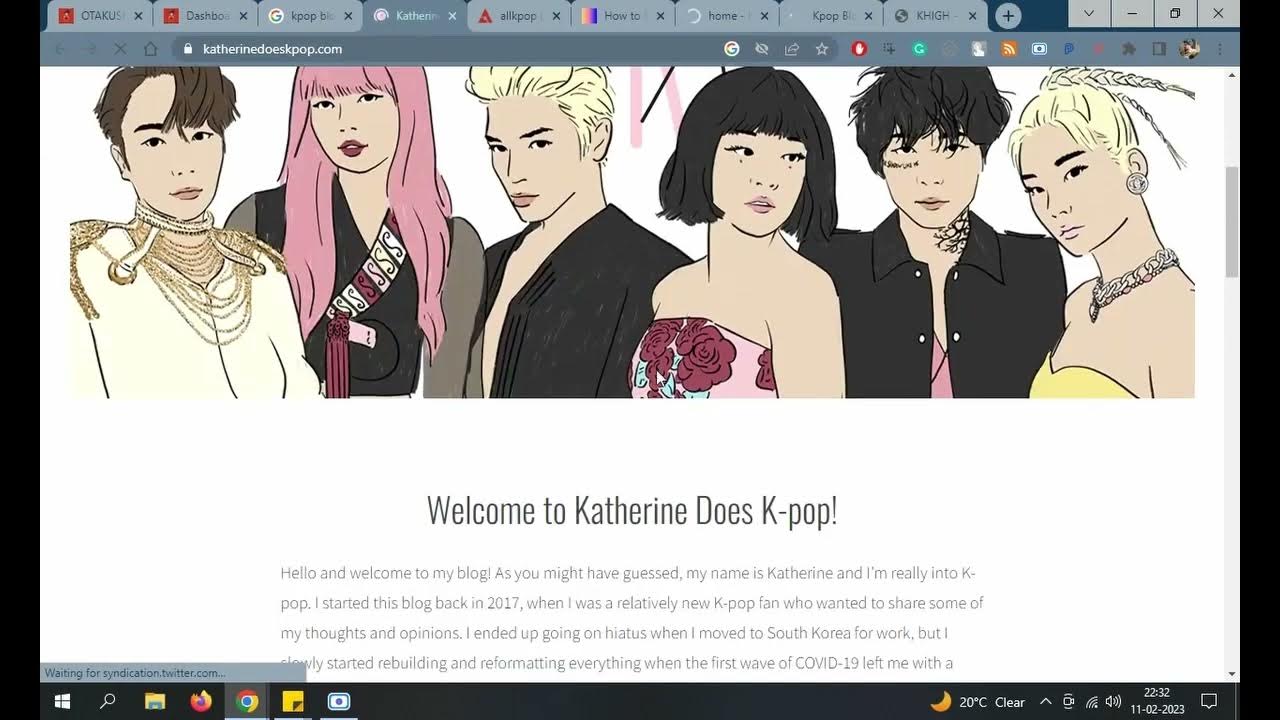
Task: Select the Google G icon in the toolbar
Action: [x=731, y=48]
